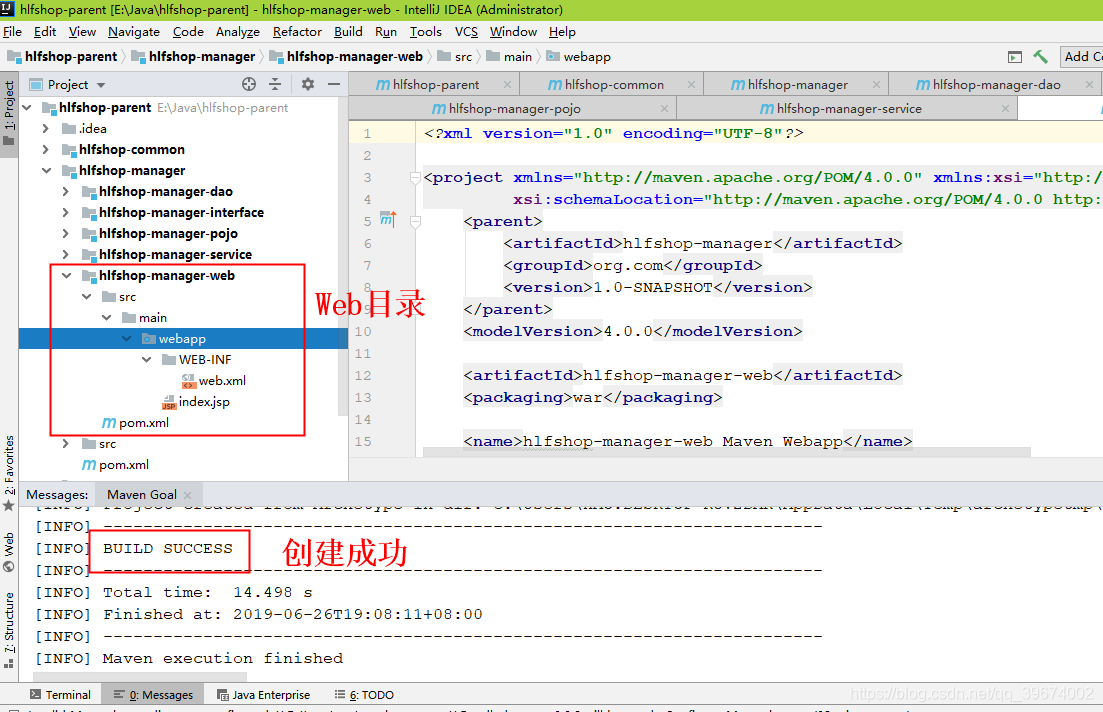Expand hlfshop-manager-service module
The image size is (1103, 712).
click(65, 255)
